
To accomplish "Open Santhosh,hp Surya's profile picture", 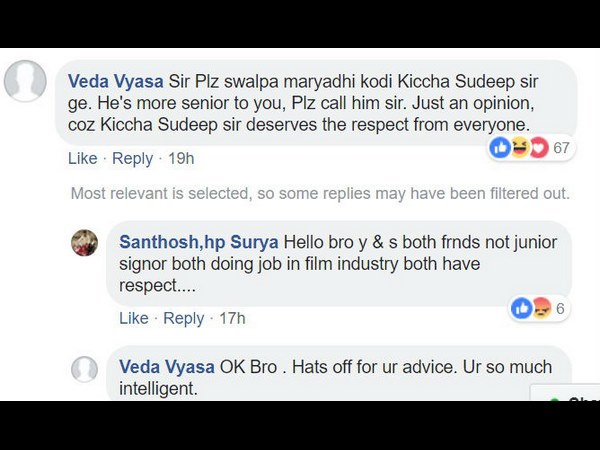I will pyautogui.click(x=85, y=243).
